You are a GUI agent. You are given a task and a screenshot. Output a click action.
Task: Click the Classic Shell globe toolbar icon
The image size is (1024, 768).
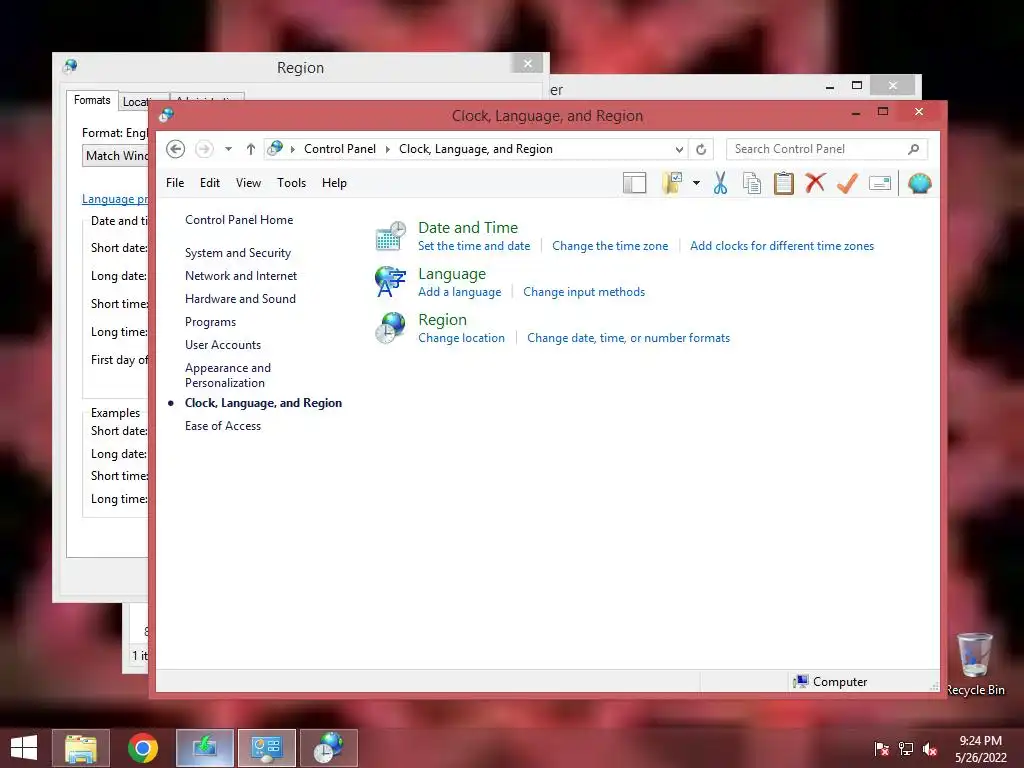click(x=920, y=184)
